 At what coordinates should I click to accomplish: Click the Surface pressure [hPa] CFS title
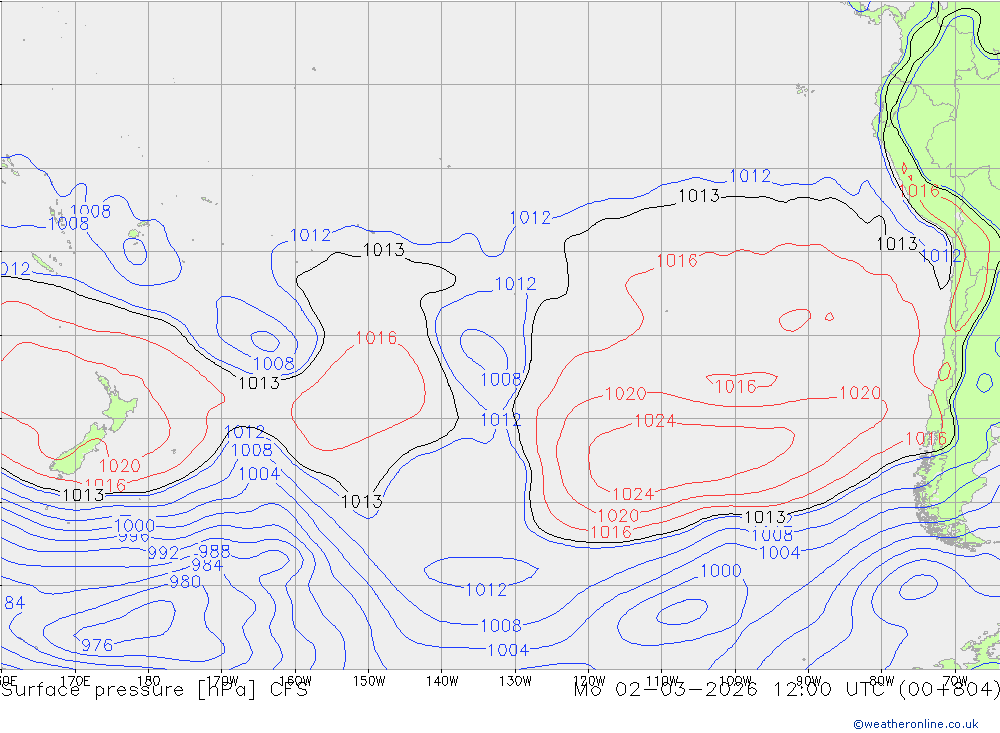click(154, 690)
